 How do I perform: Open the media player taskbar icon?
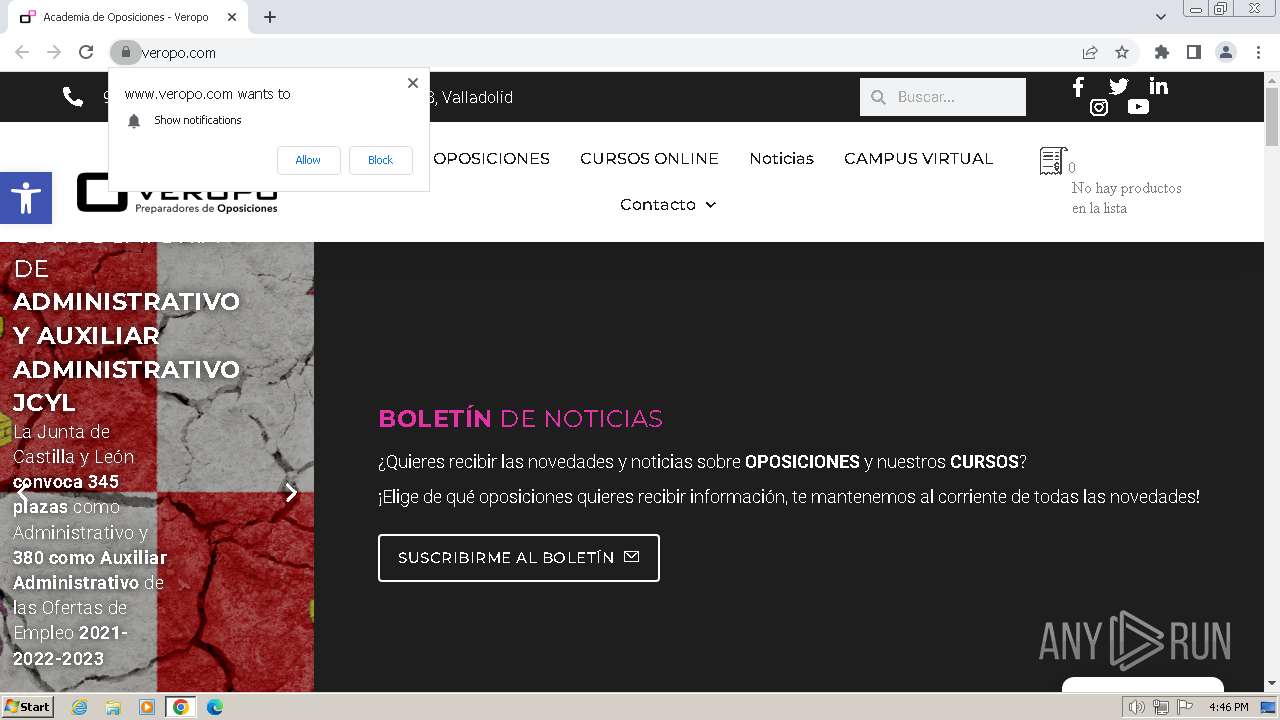[x=147, y=707]
